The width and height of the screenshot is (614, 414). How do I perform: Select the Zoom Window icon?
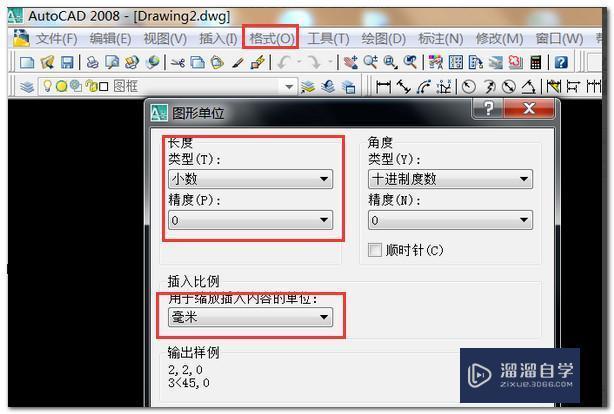click(390, 62)
